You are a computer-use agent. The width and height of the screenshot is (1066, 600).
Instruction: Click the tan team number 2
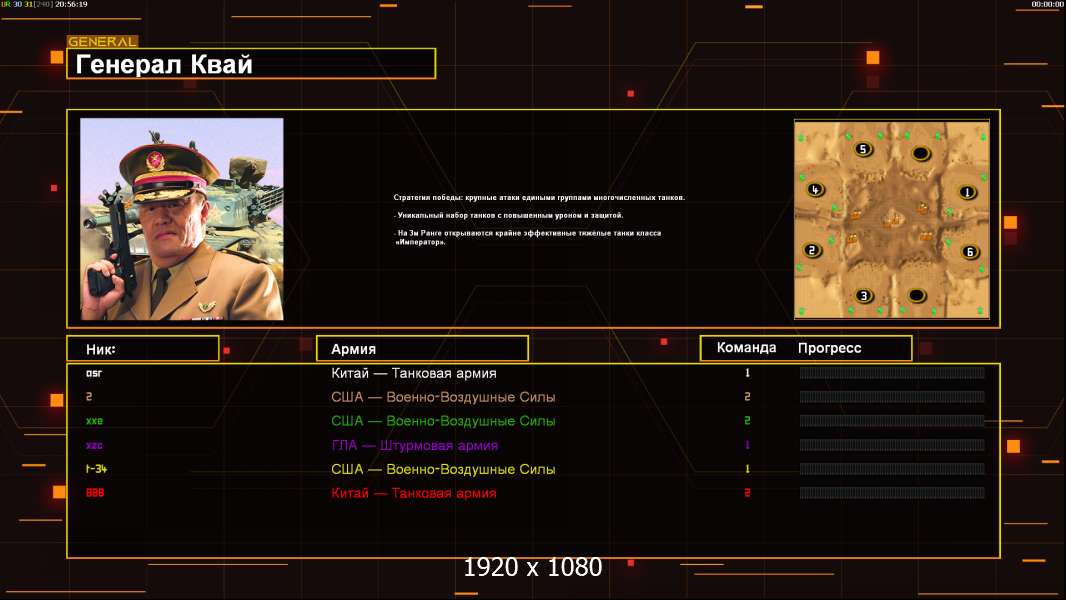(747, 396)
